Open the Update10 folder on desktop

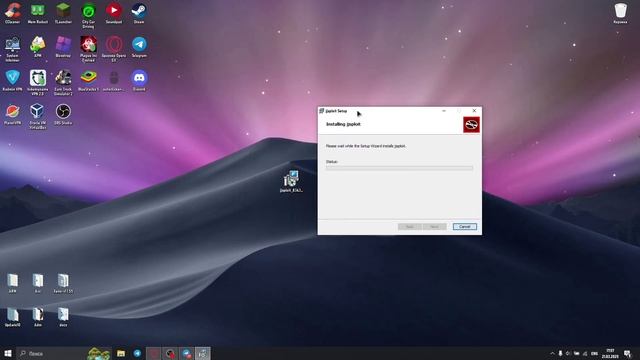[13, 317]
